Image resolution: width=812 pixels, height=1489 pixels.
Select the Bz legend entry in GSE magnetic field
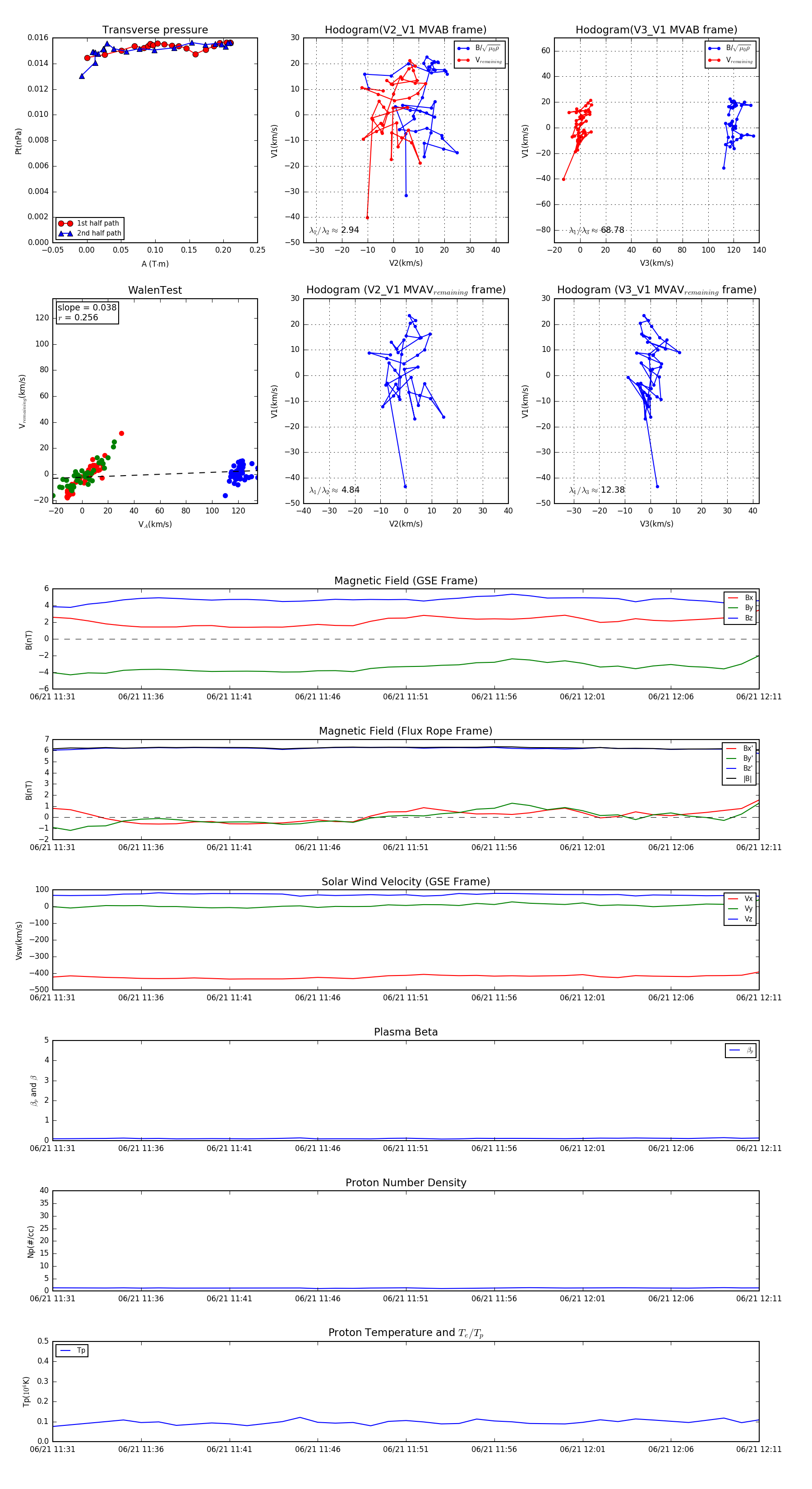740,618
